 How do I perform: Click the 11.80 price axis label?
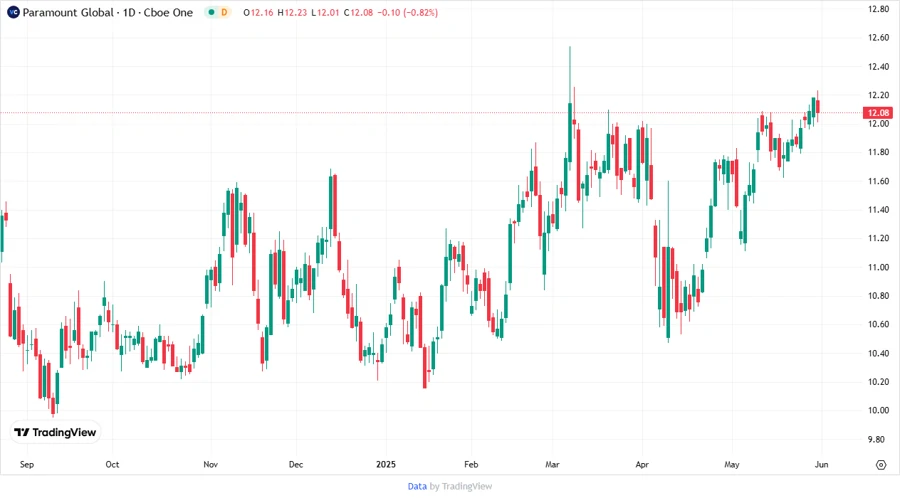878,152
